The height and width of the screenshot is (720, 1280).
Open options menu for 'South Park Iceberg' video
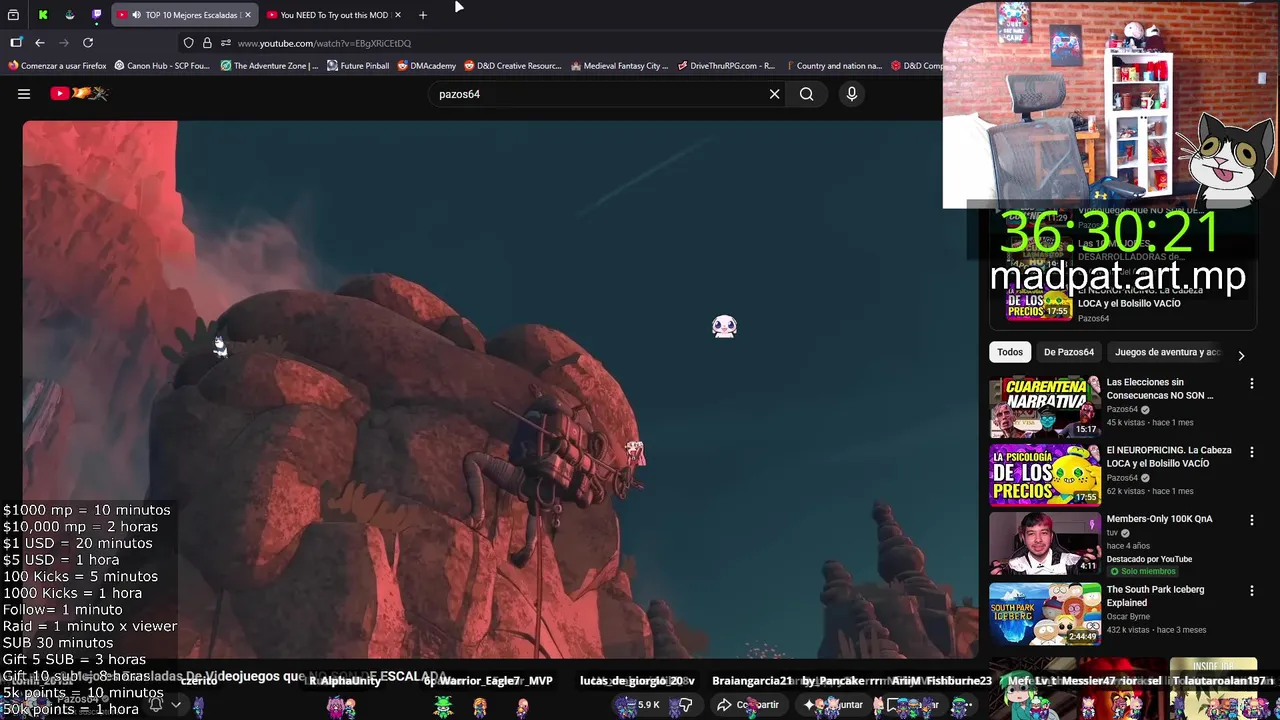click(1251, 591)
